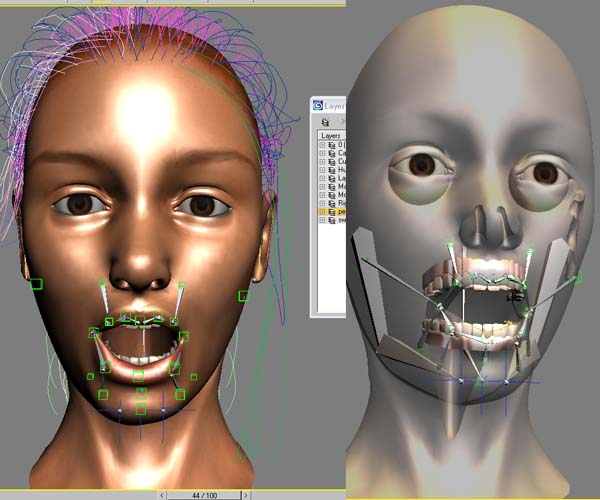Expand the layer starting with 'Cu'
Viewport: 600px width, 500px height.
[x=322, y=162]
